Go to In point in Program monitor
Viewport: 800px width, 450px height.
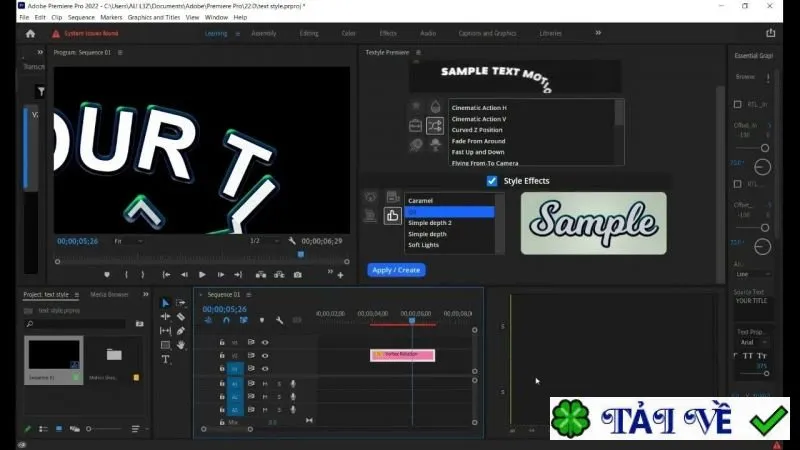[166, 274]
